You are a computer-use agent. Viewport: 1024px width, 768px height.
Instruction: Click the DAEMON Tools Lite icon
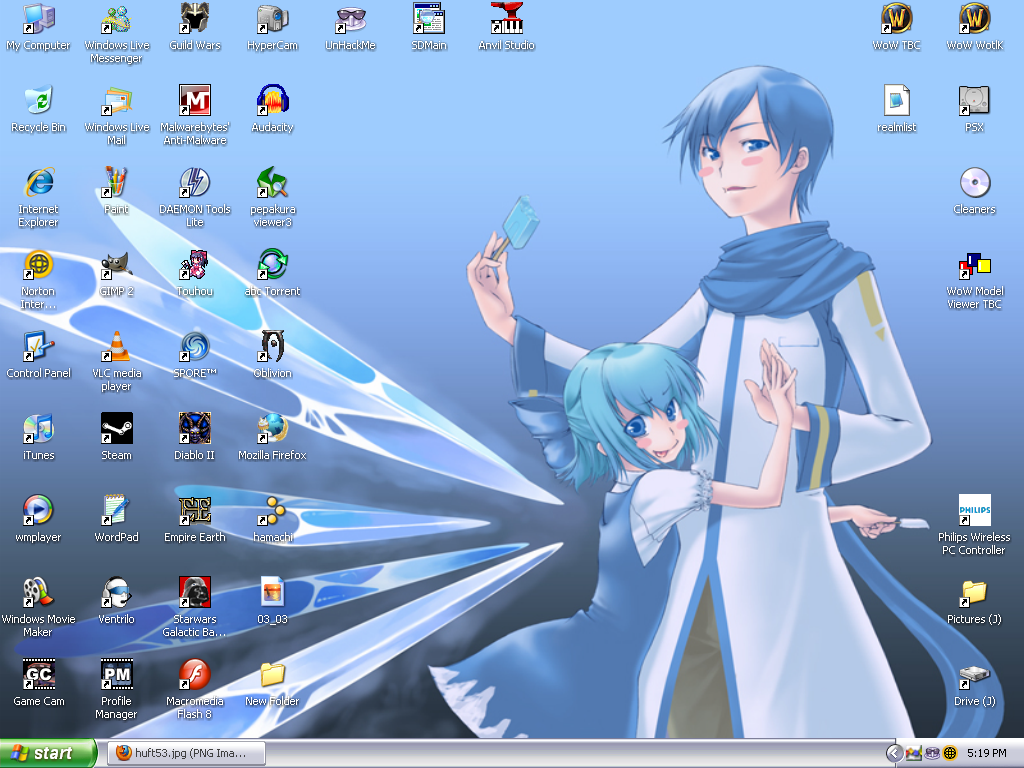coord(195,183)
